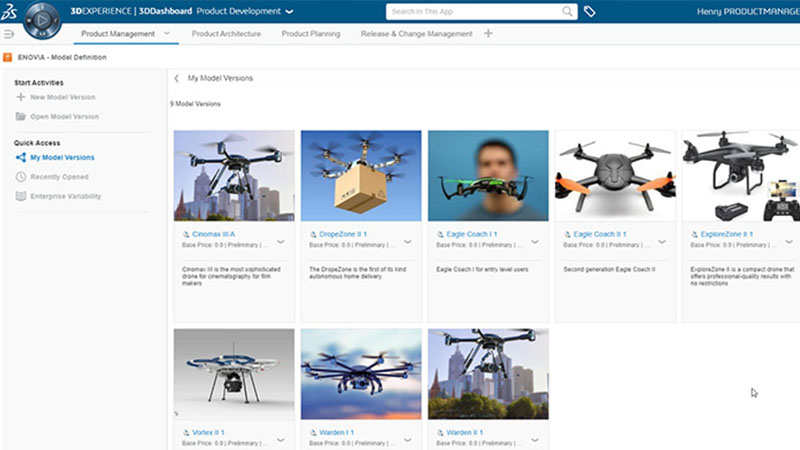Click the folder icon for Open Model Version
Image resolution: width=800 pixels, height=450 pixels.
(20, 116)
